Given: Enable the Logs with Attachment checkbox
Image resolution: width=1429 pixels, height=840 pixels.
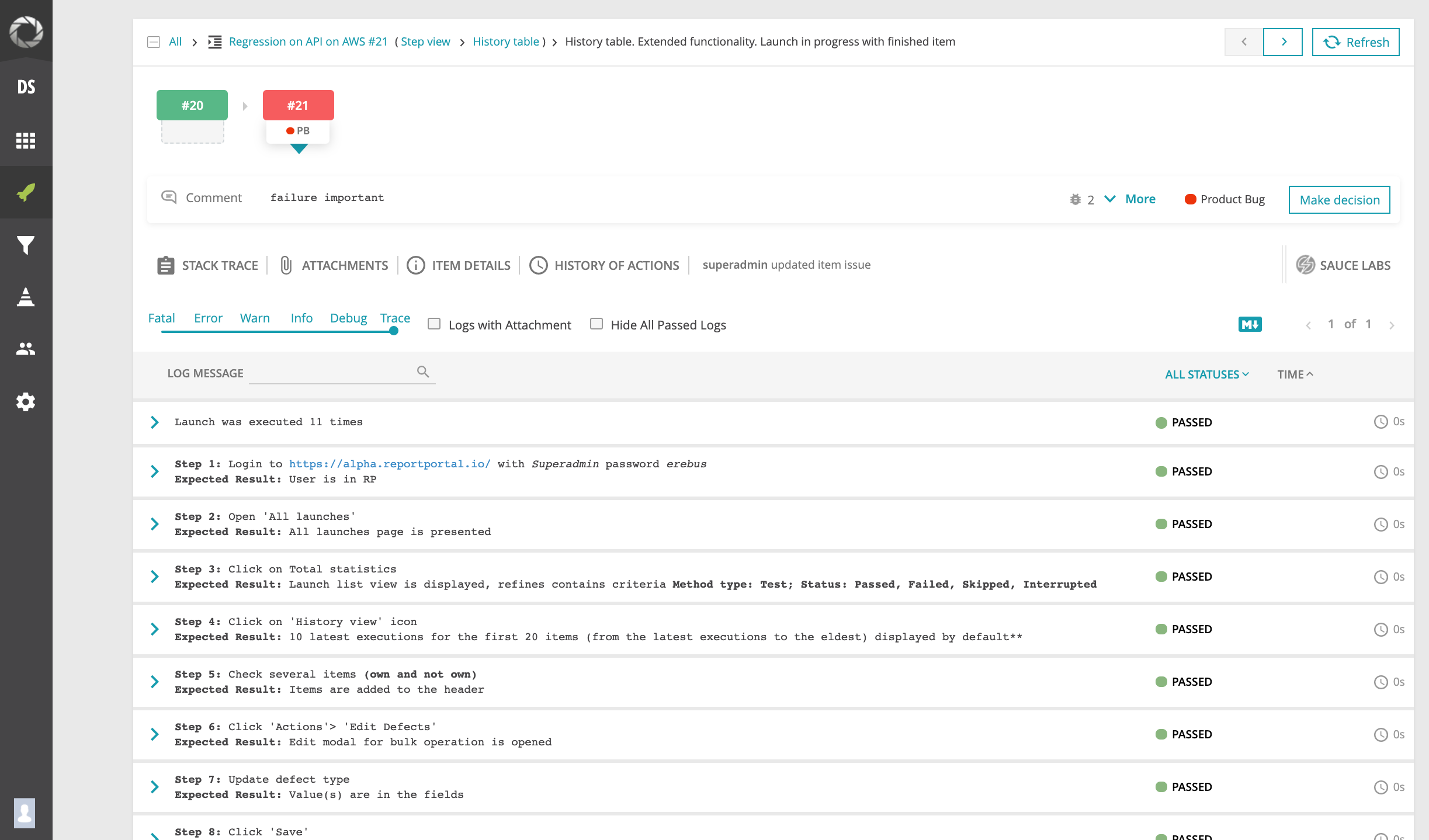Looking at the screenshot, I should (x=433, y=323).
